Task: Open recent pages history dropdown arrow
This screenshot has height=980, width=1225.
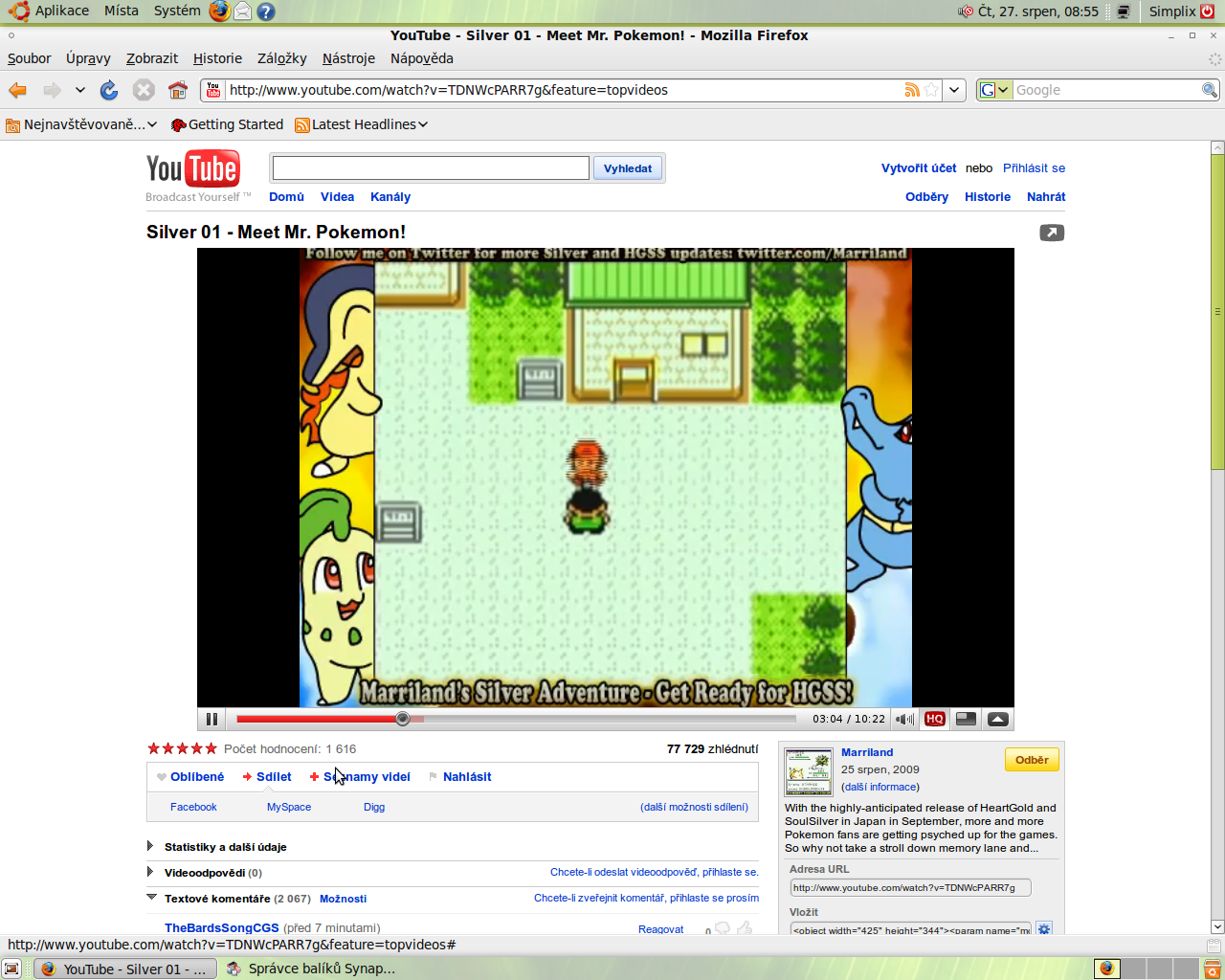Action: [x=80, y=90]
